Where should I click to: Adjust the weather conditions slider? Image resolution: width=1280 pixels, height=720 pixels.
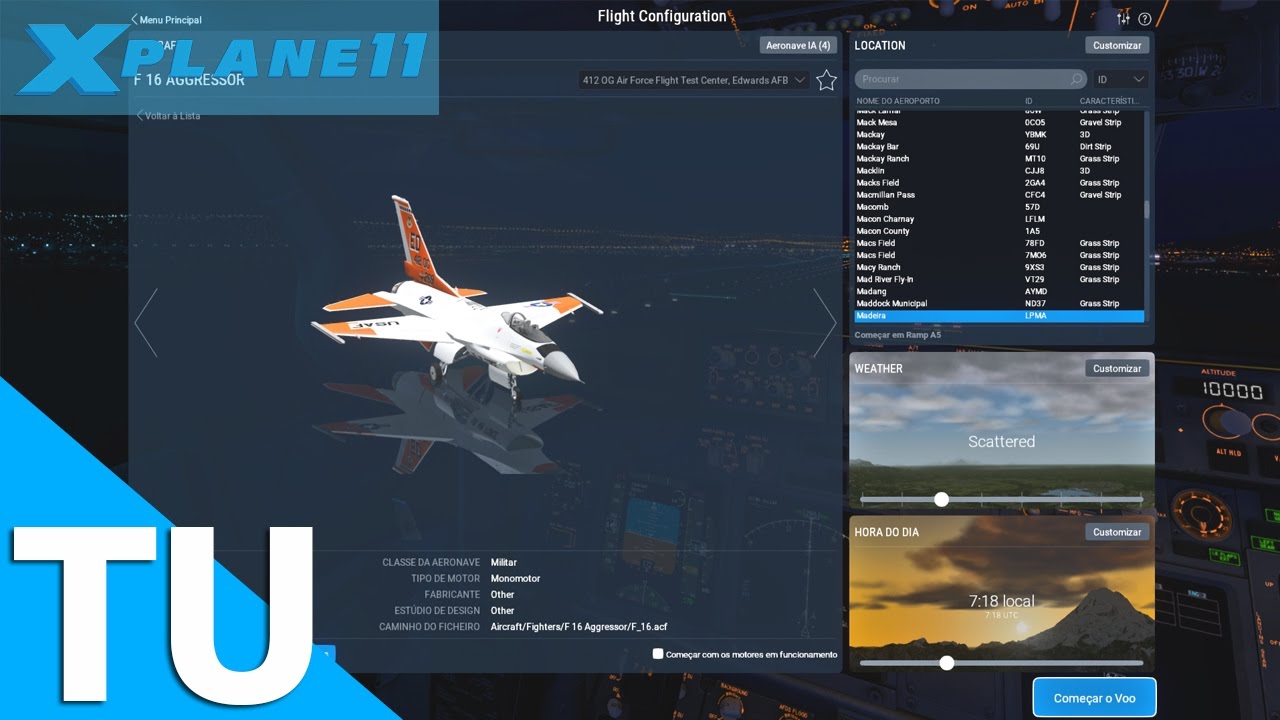click(941, 499)
